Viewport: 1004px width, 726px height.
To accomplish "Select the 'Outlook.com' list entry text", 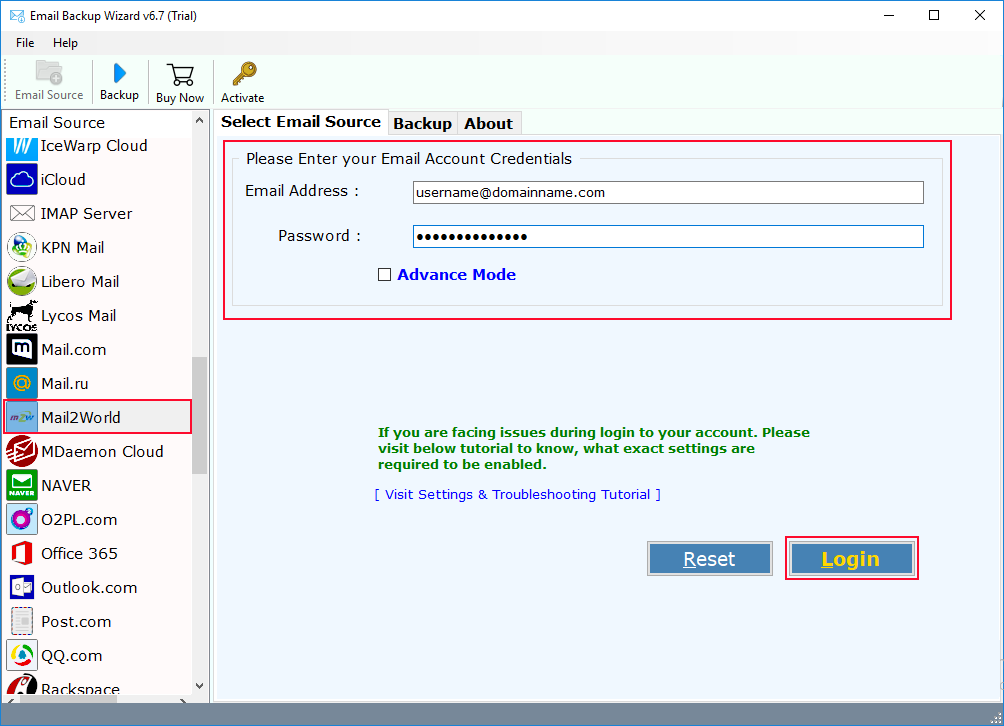I will coord(89,587).
